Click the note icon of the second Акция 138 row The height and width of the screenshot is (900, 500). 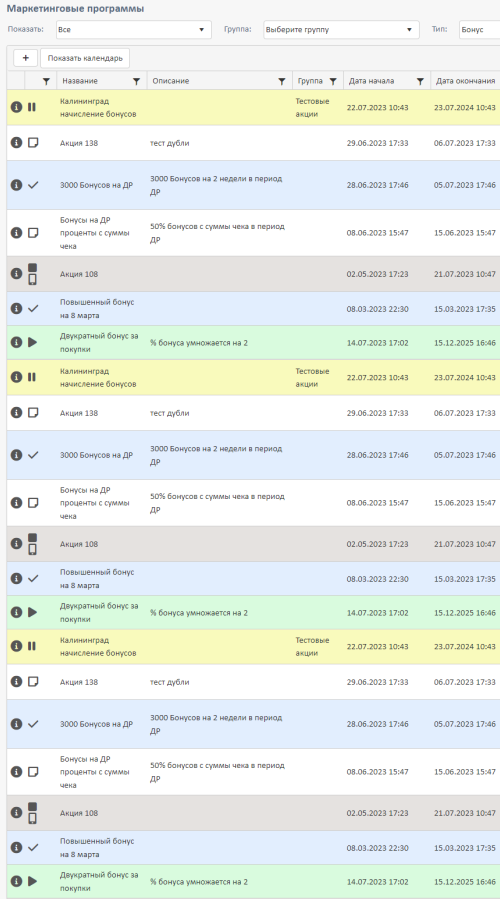pyautogui.click(x=33, y=413)
